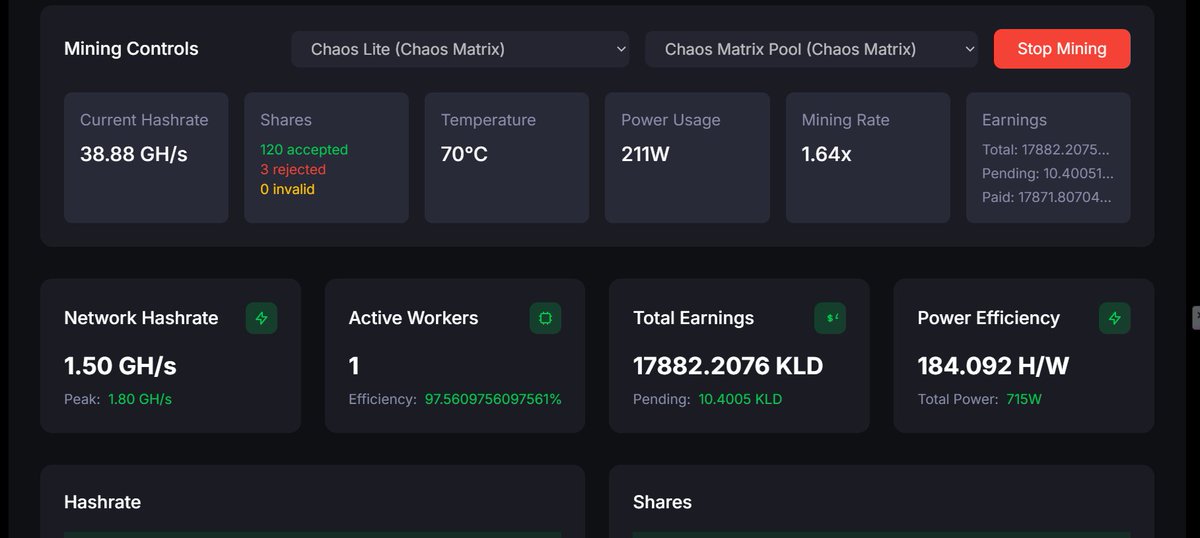The height and width of the screenshot is (538, 1200).
Task: Click the Temperature 70°C card
Action: [507, 158]
